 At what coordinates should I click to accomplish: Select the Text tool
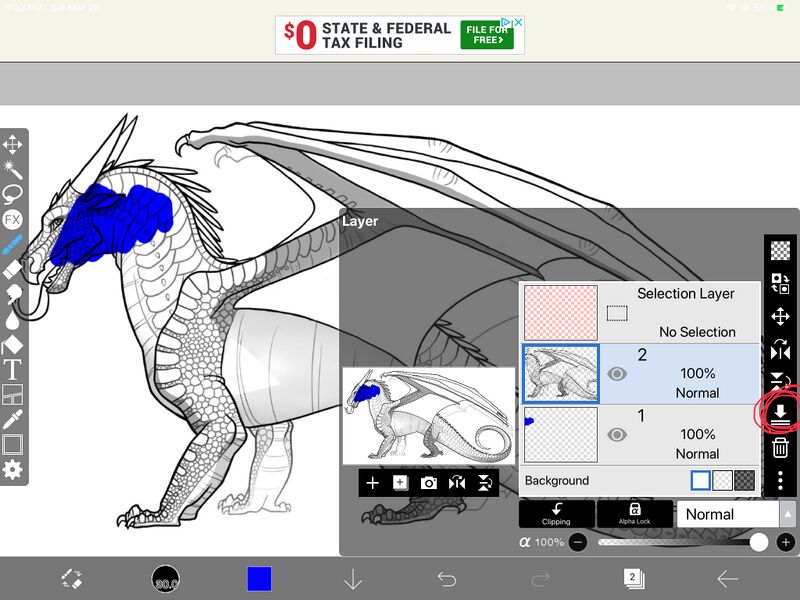point(13,369)
